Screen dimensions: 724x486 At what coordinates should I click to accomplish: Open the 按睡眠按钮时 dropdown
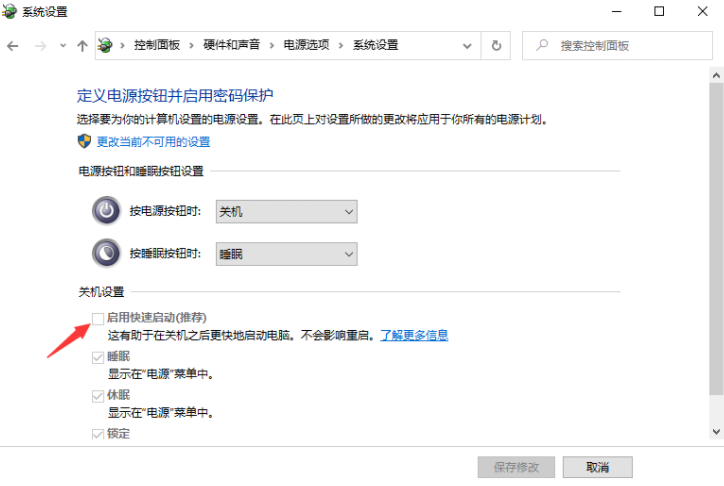(x=286, y=254)
